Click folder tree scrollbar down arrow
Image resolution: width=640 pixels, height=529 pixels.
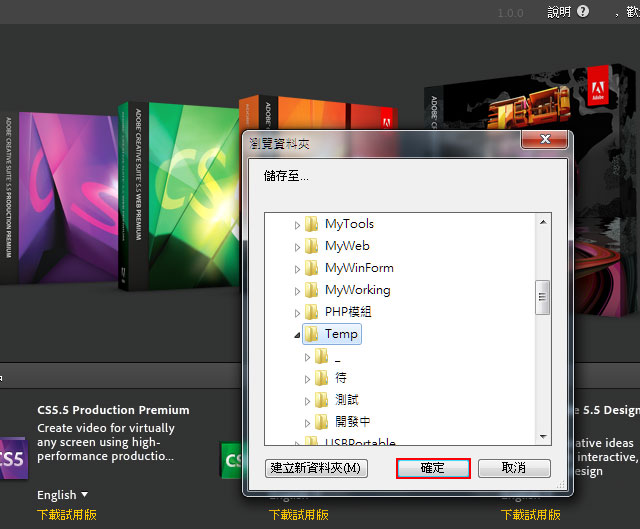[x=543, y=437]
